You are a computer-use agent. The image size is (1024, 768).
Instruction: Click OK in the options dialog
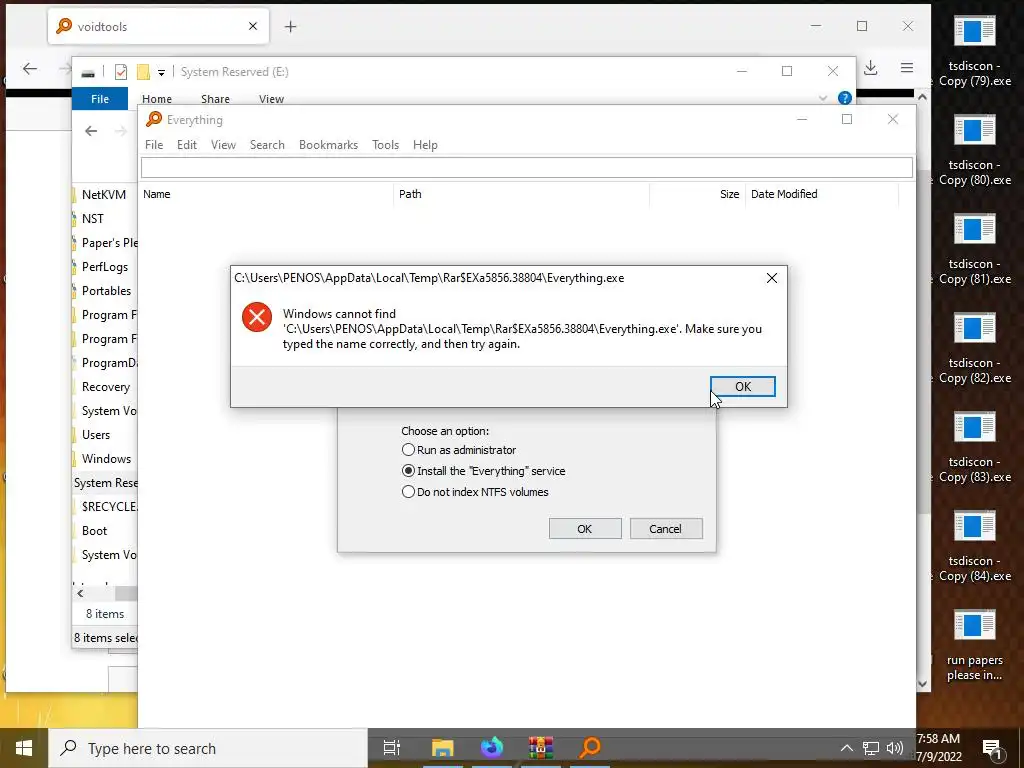coord(584,529)
